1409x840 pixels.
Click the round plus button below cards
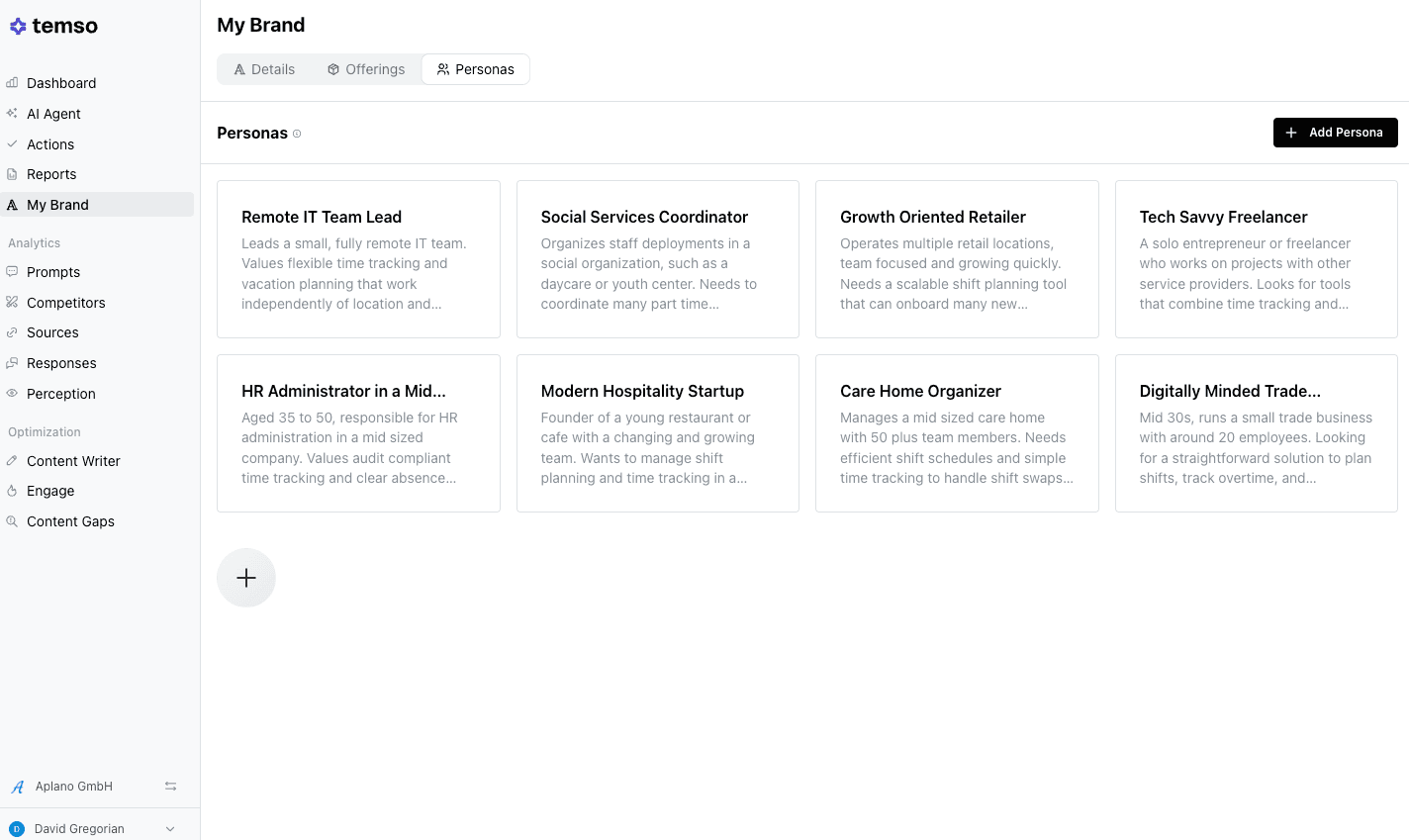246,578
